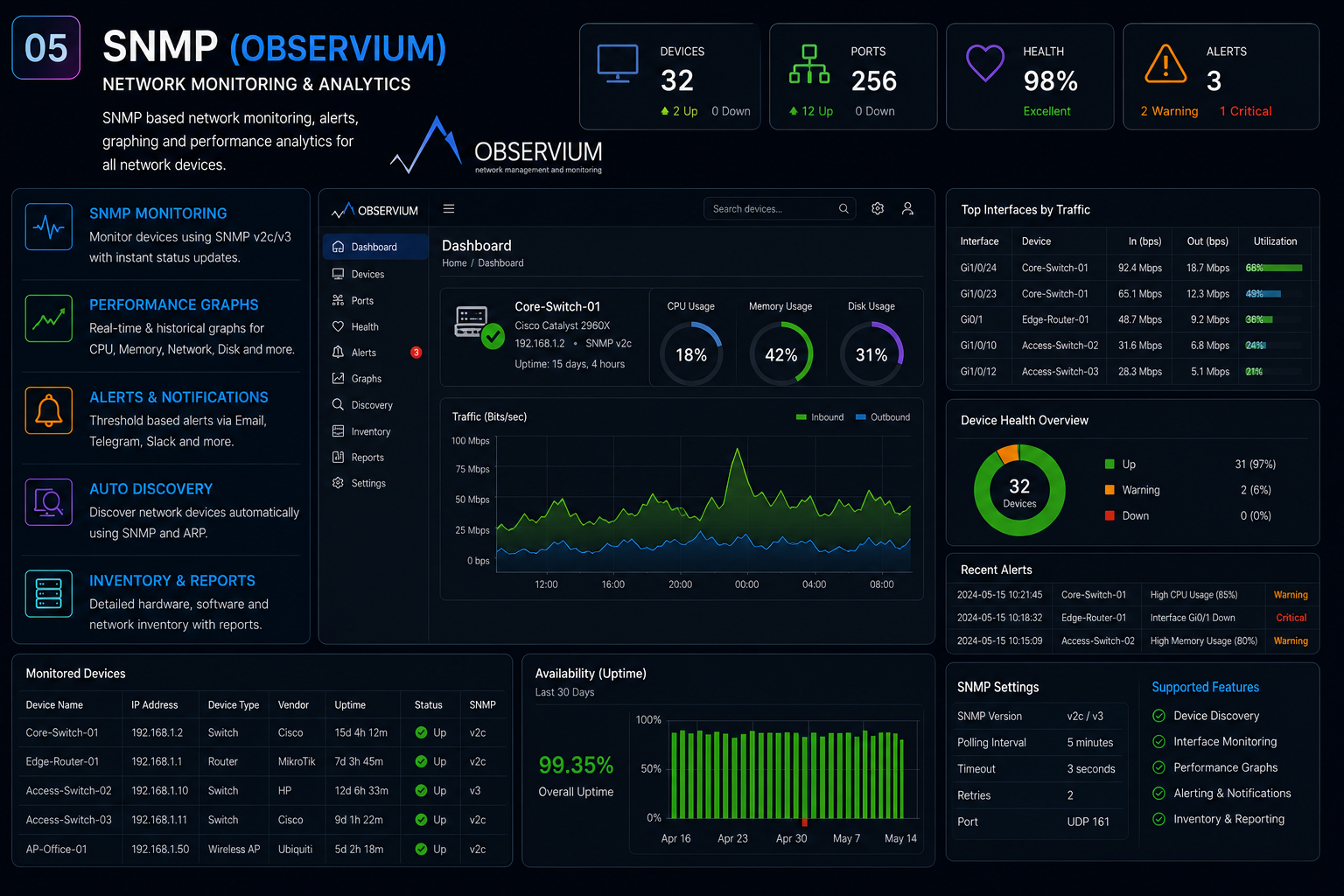Open the user profile icon in the header
This screenshot has height=896, width=1344.
907,209
